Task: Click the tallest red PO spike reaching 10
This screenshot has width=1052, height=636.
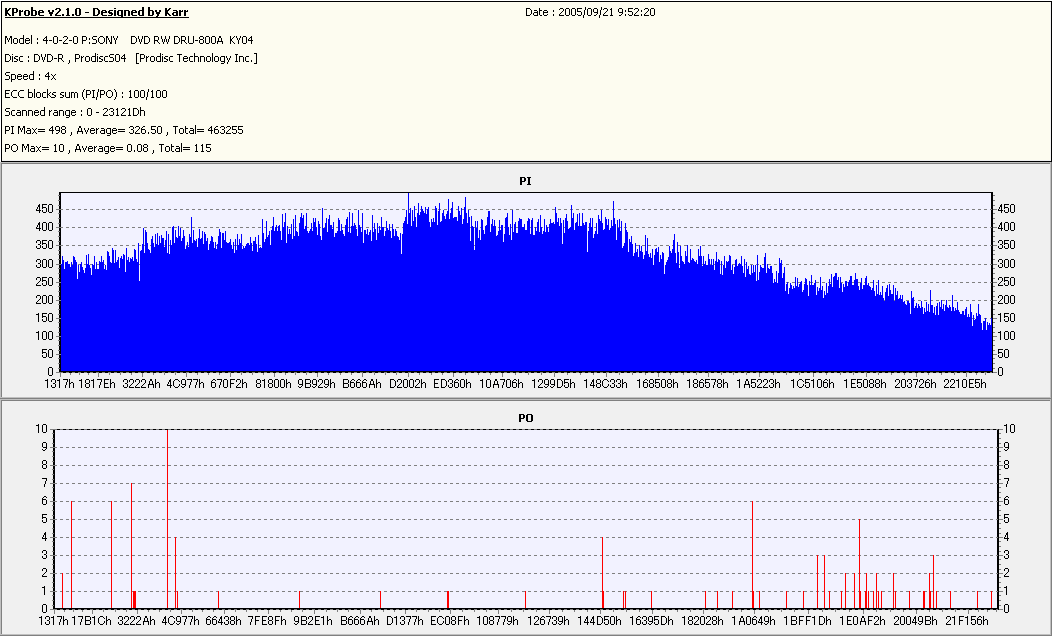Action: [x=167, y=519]
